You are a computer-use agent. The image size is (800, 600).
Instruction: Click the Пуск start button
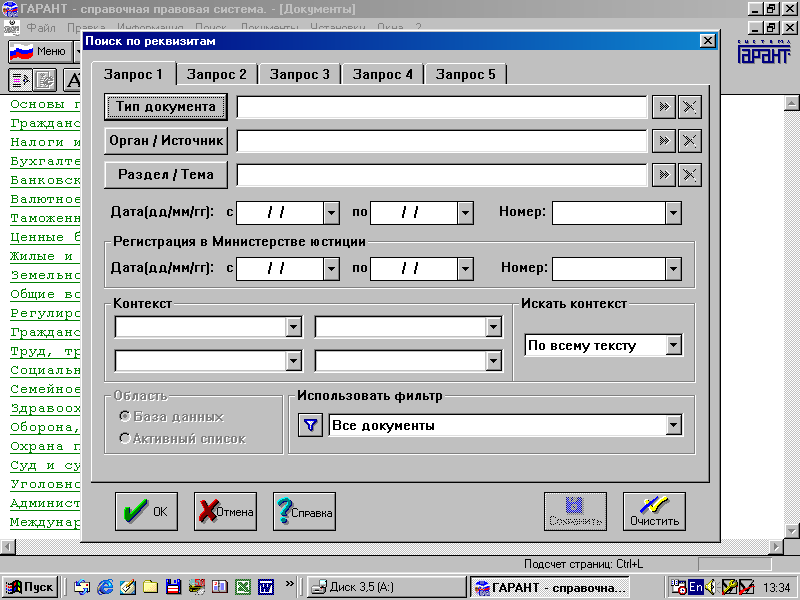click(x=29, y=587)
